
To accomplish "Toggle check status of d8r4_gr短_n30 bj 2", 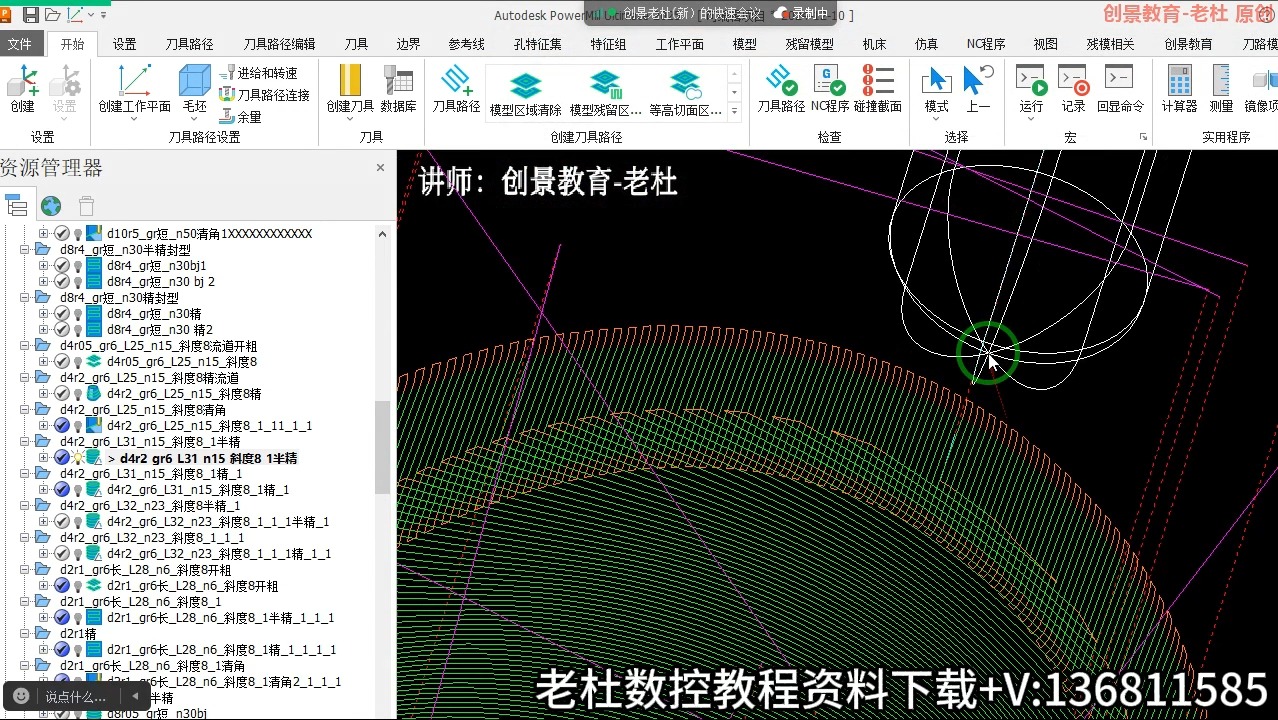I will [x=62, y=282].
